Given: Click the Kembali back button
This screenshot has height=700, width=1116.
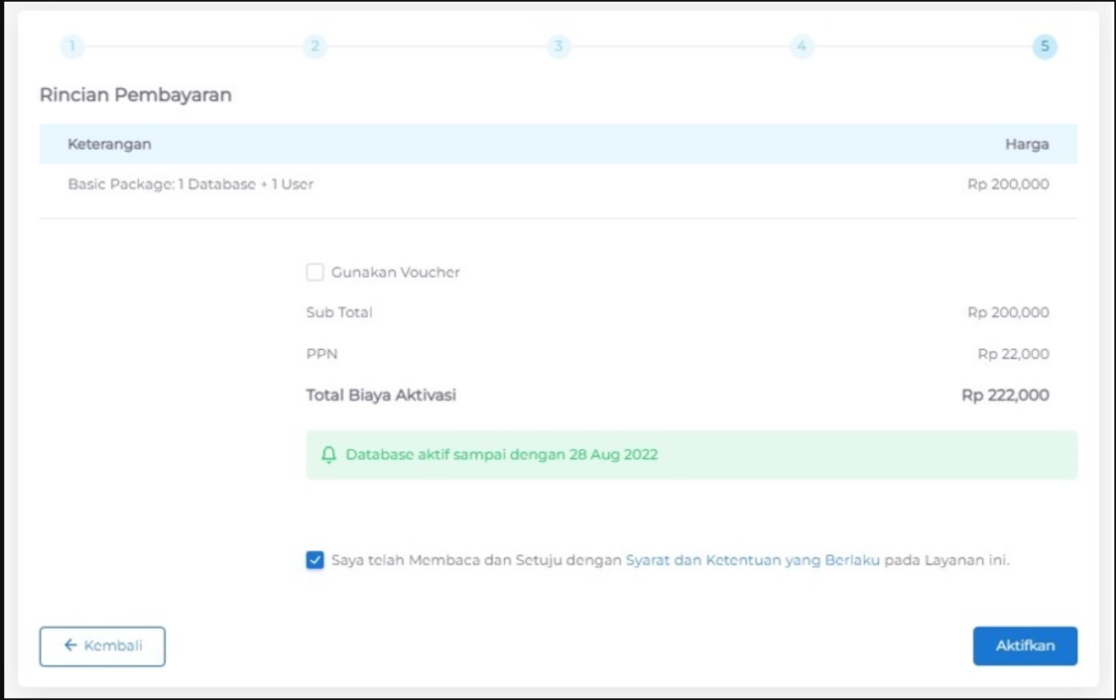Looking at the screenshot, I should (102, 646).
